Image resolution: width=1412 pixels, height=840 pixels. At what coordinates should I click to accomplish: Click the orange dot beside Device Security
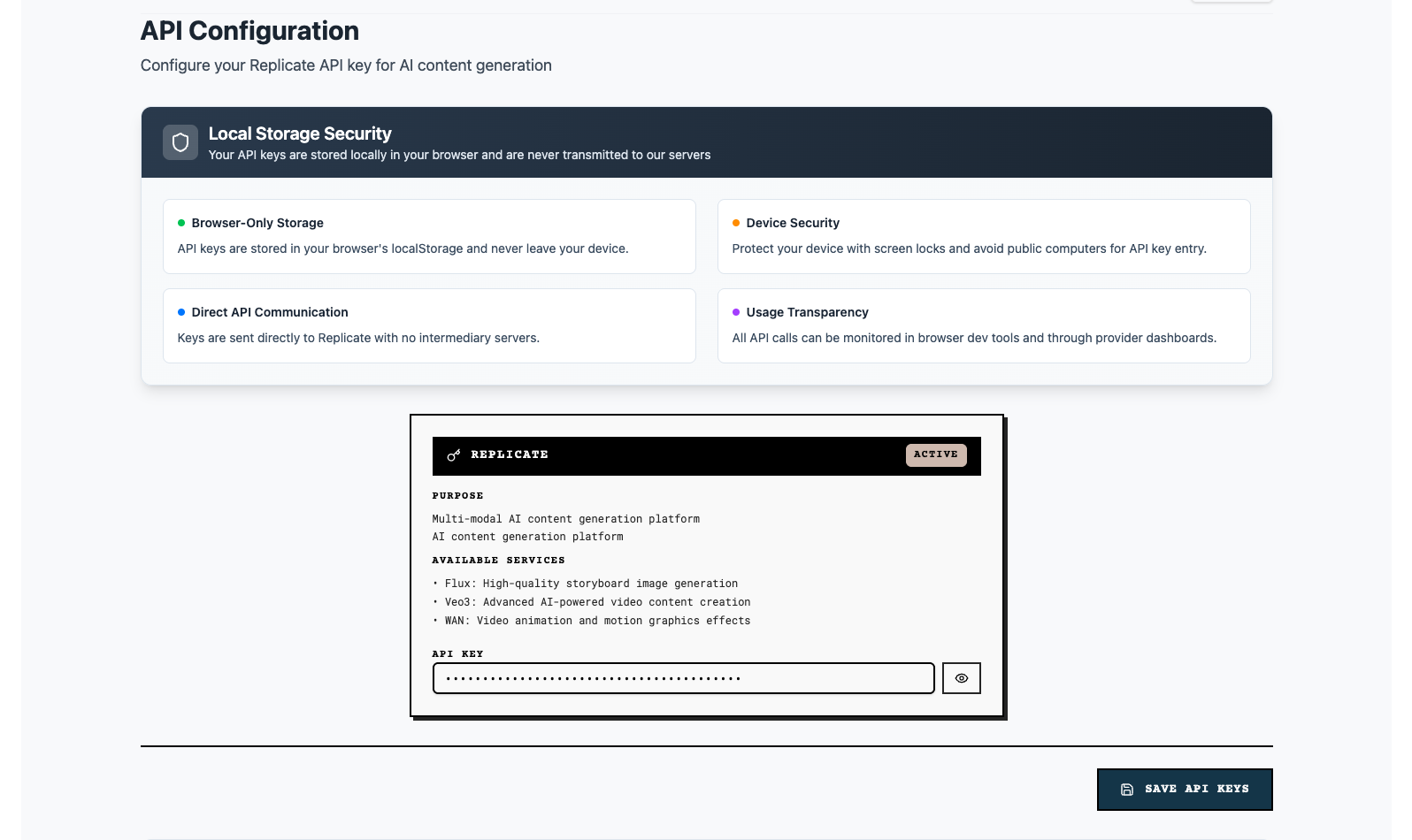(736, 223)
